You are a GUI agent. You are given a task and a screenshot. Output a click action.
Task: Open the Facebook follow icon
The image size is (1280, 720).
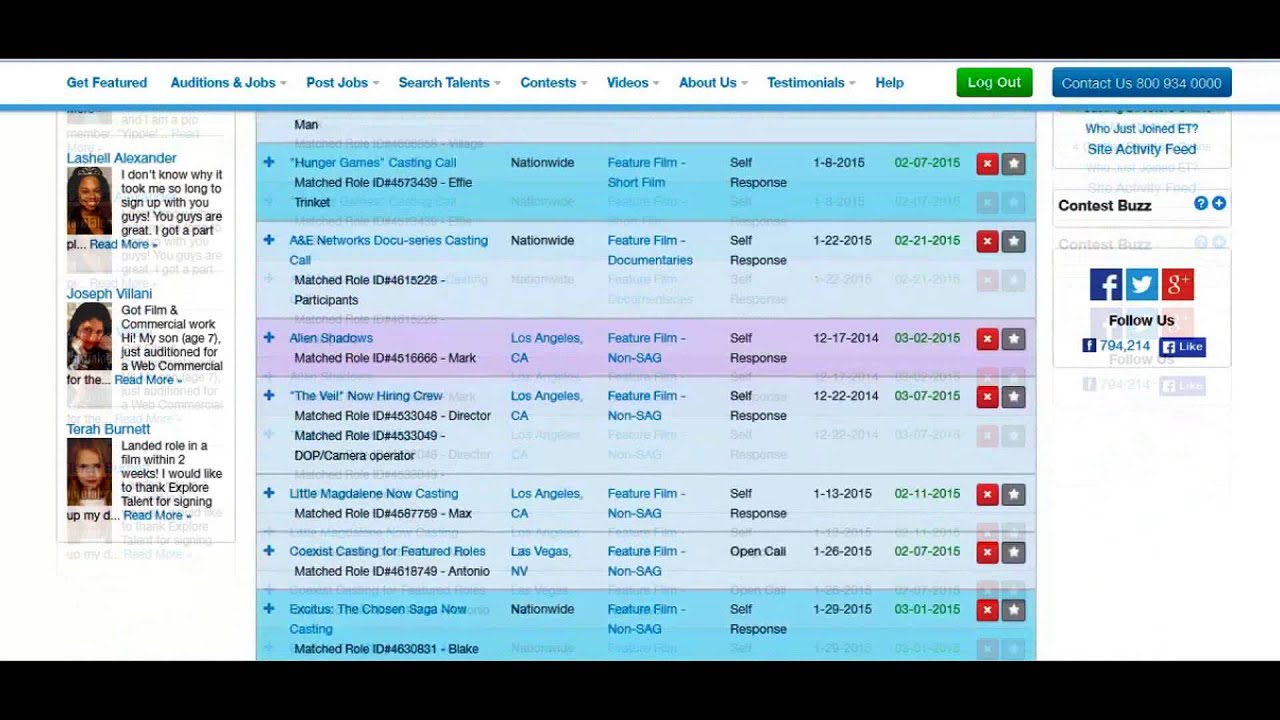click(1106, 285)
